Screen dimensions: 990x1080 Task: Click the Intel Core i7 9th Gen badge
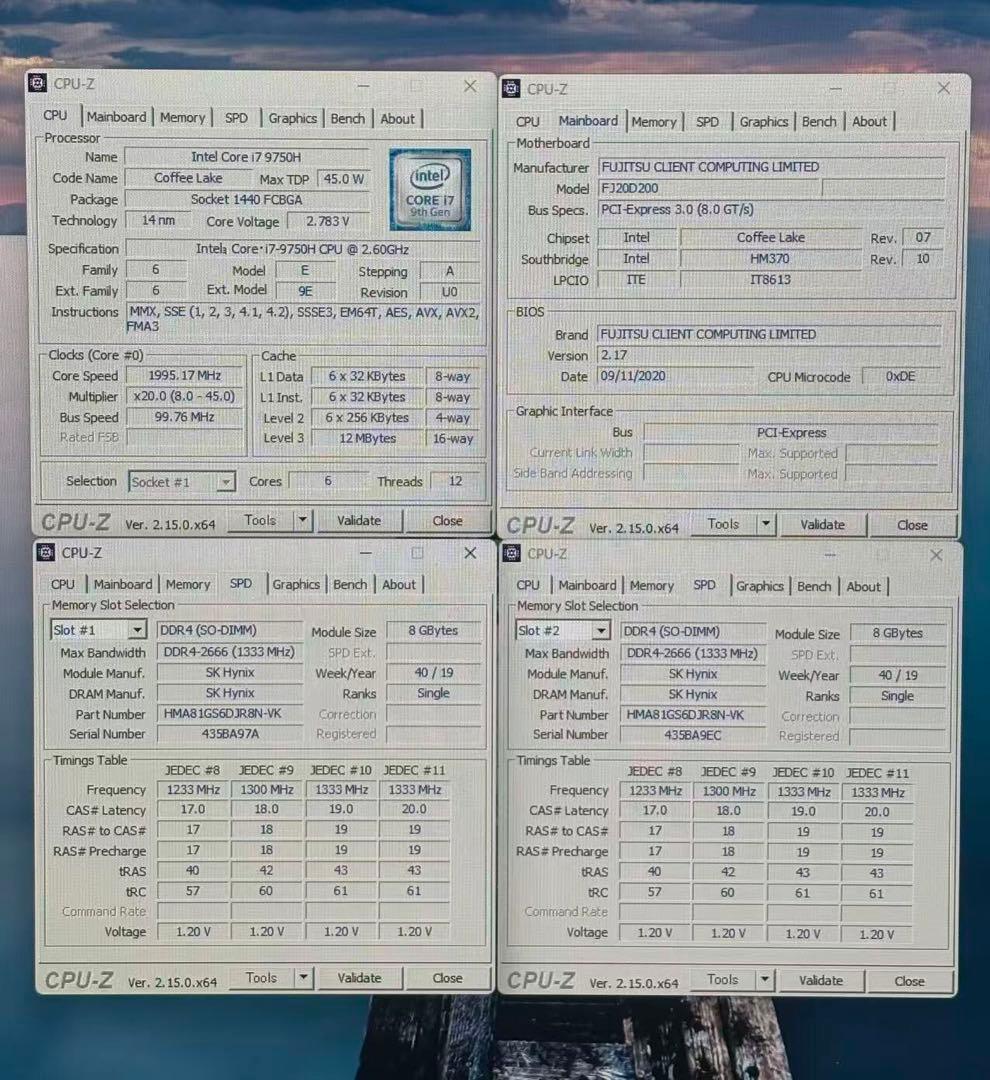pos(430,190)
